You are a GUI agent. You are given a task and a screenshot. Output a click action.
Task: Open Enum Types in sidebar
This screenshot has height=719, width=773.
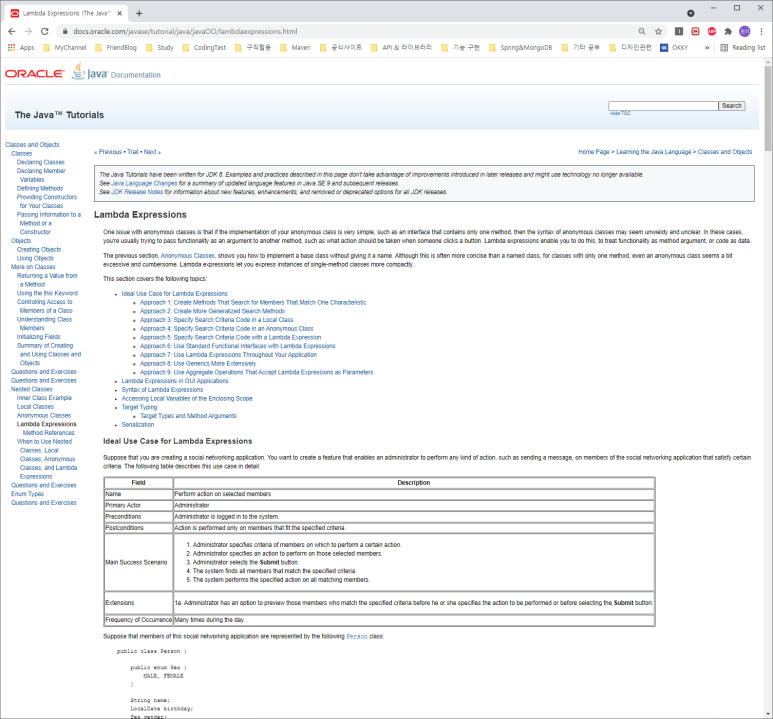(28, 494)
